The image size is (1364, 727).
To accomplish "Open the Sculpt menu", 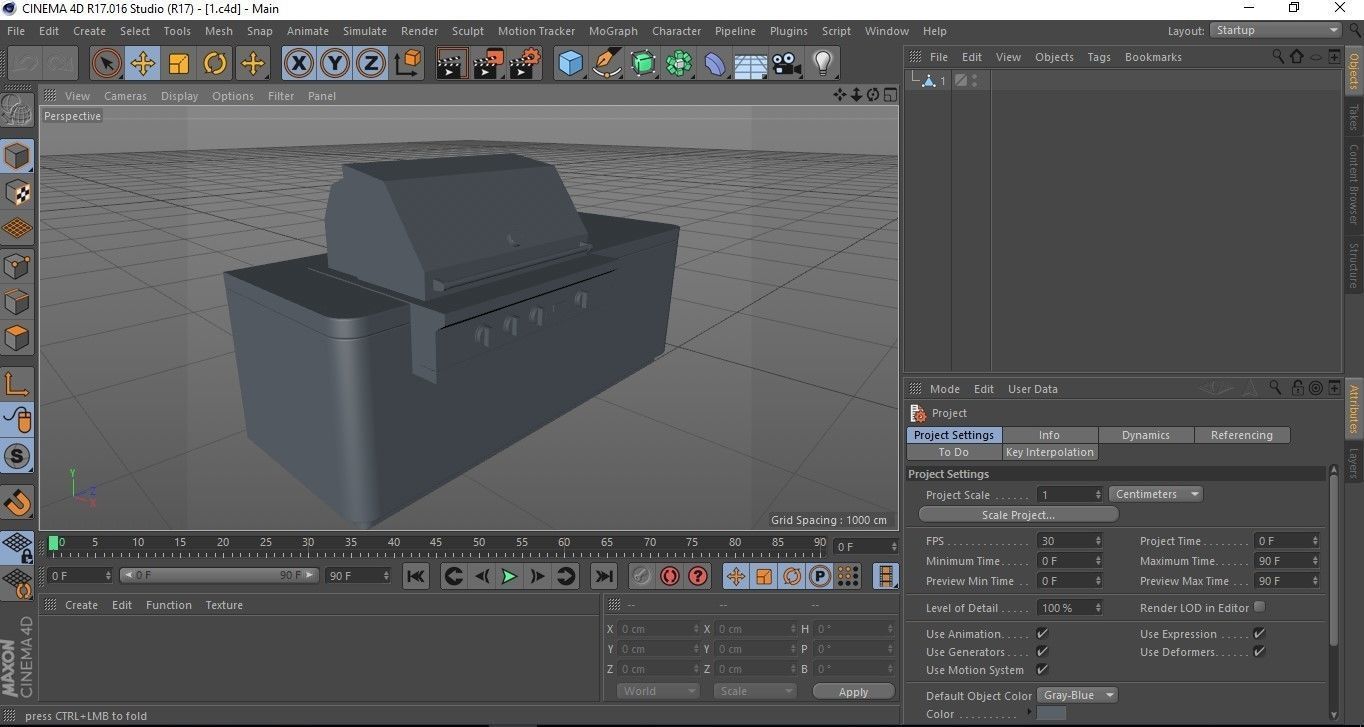I will [x=468, y=31].
